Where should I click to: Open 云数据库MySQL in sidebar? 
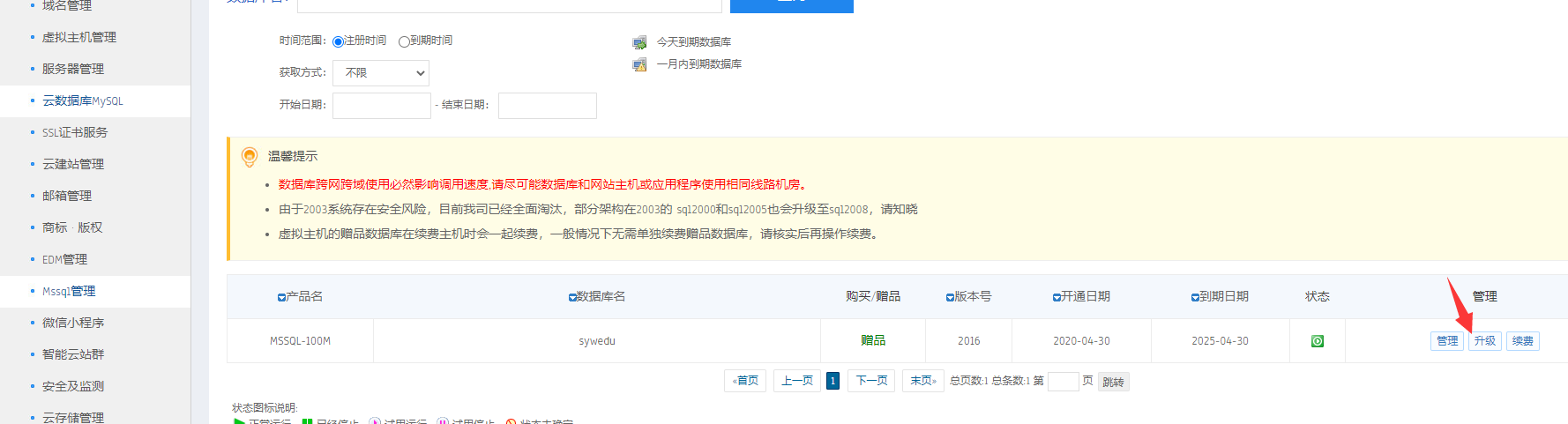(x=83, y=101)
